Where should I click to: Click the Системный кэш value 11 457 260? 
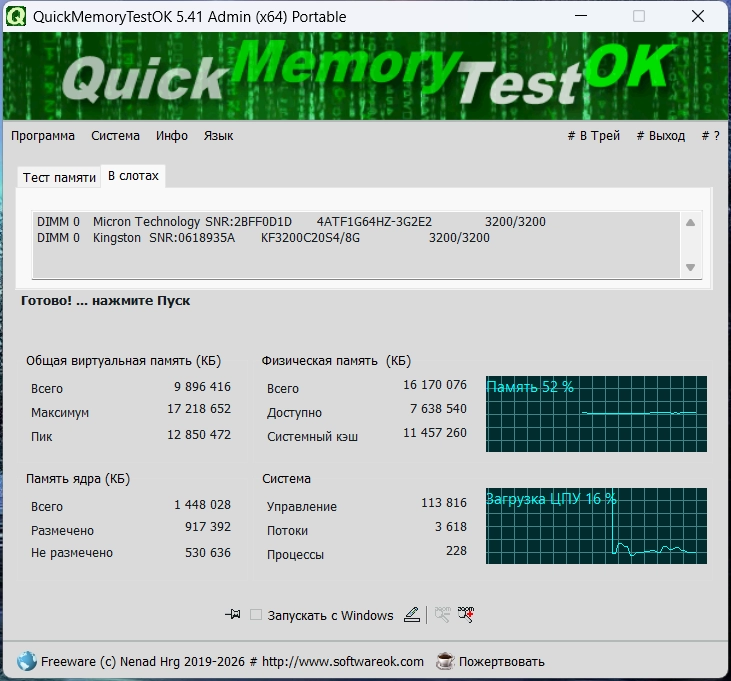(x=434, y=433)
